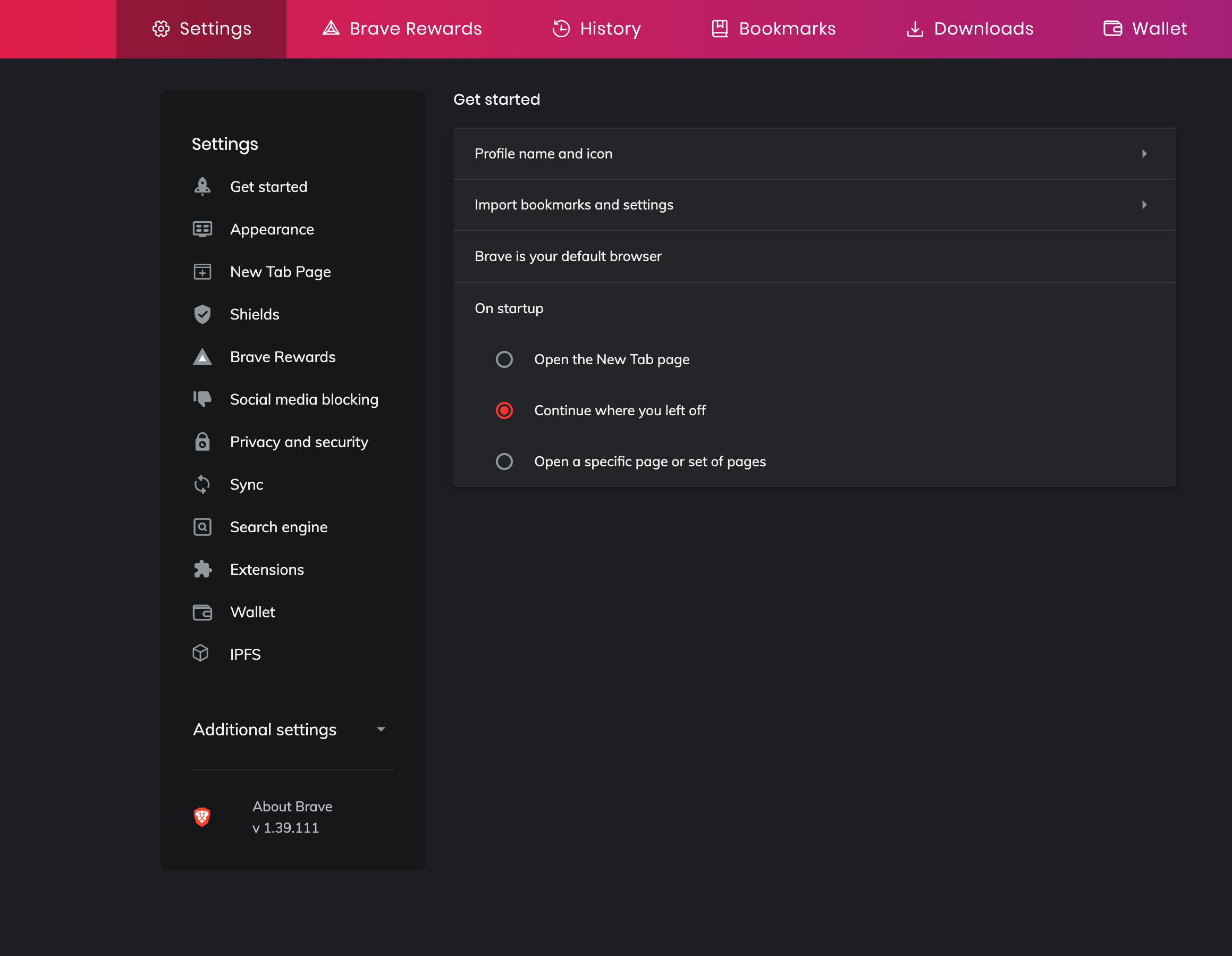This screenshot has height=956, width=1232.
Task: Open the Wallet page from the top navigation
Action: 1157,28
